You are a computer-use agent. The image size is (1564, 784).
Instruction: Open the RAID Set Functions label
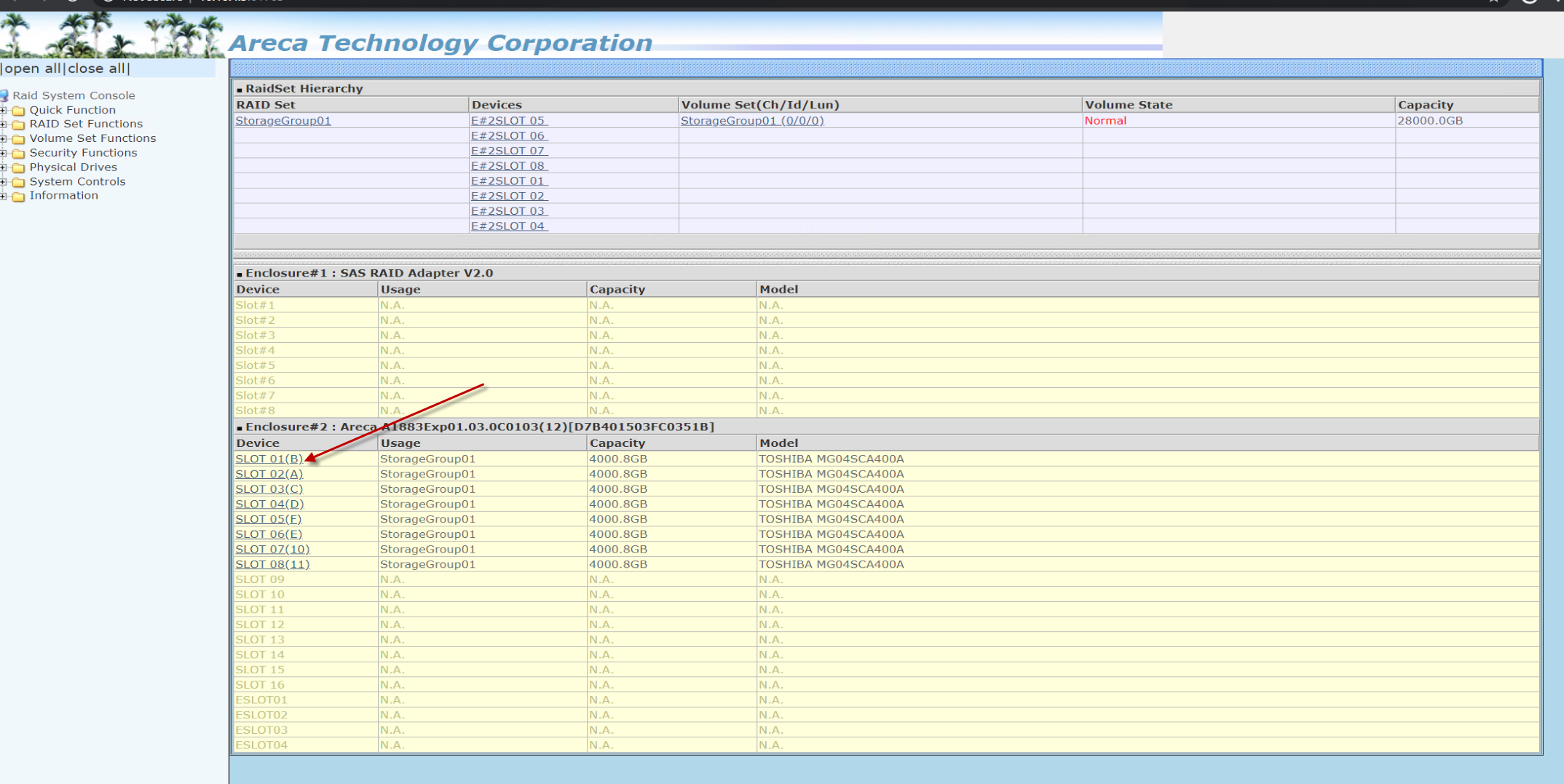pos(86,124)
